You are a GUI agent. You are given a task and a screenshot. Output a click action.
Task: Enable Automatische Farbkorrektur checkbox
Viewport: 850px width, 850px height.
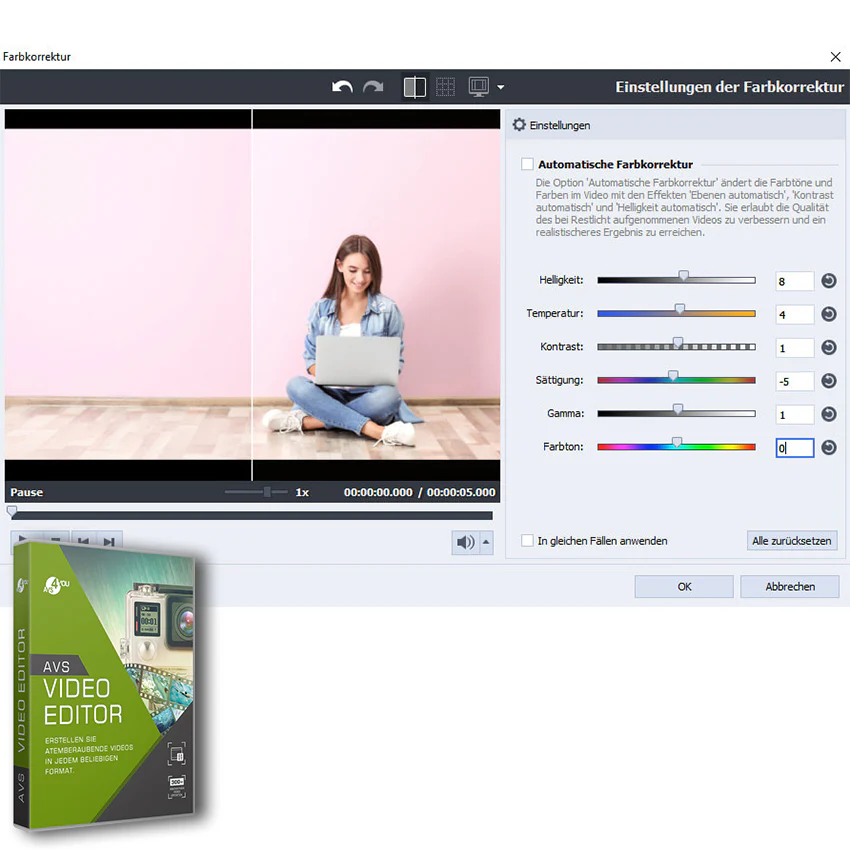coord(527,164)
